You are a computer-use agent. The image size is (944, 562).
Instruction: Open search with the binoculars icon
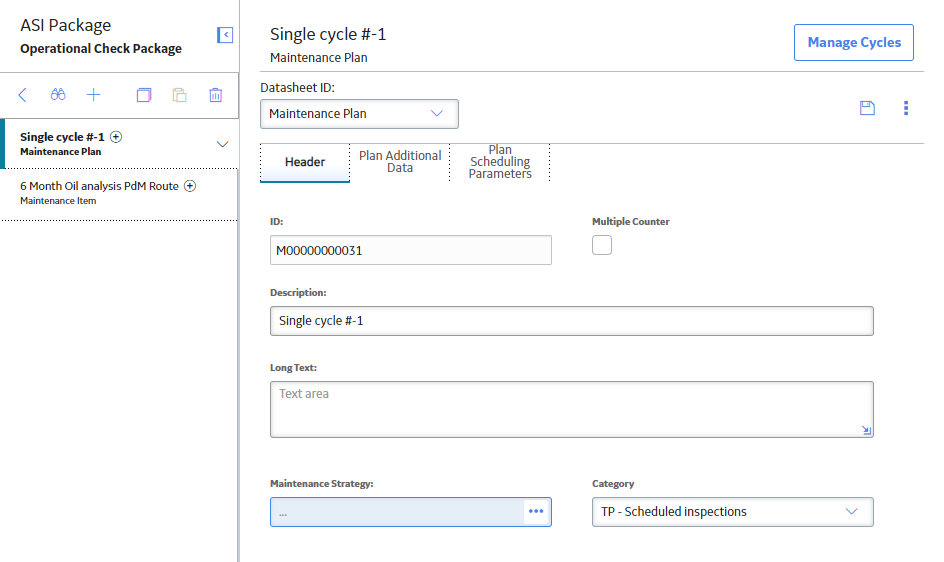[x=58, y=95]
